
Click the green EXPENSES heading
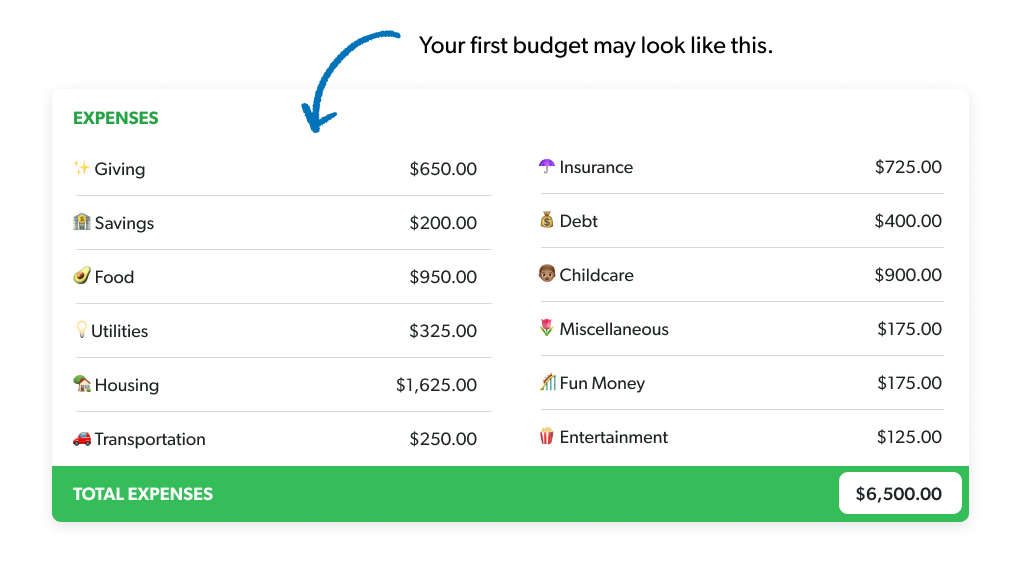point(116,118)
